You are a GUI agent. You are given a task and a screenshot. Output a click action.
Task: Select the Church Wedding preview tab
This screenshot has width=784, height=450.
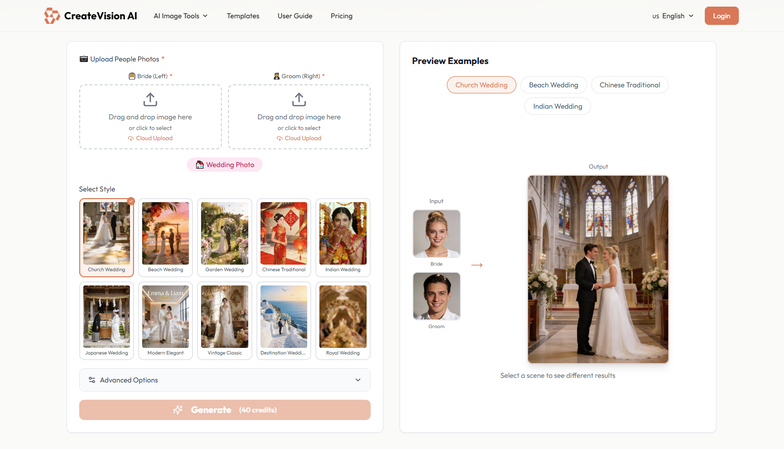click(x=482, y=85)
